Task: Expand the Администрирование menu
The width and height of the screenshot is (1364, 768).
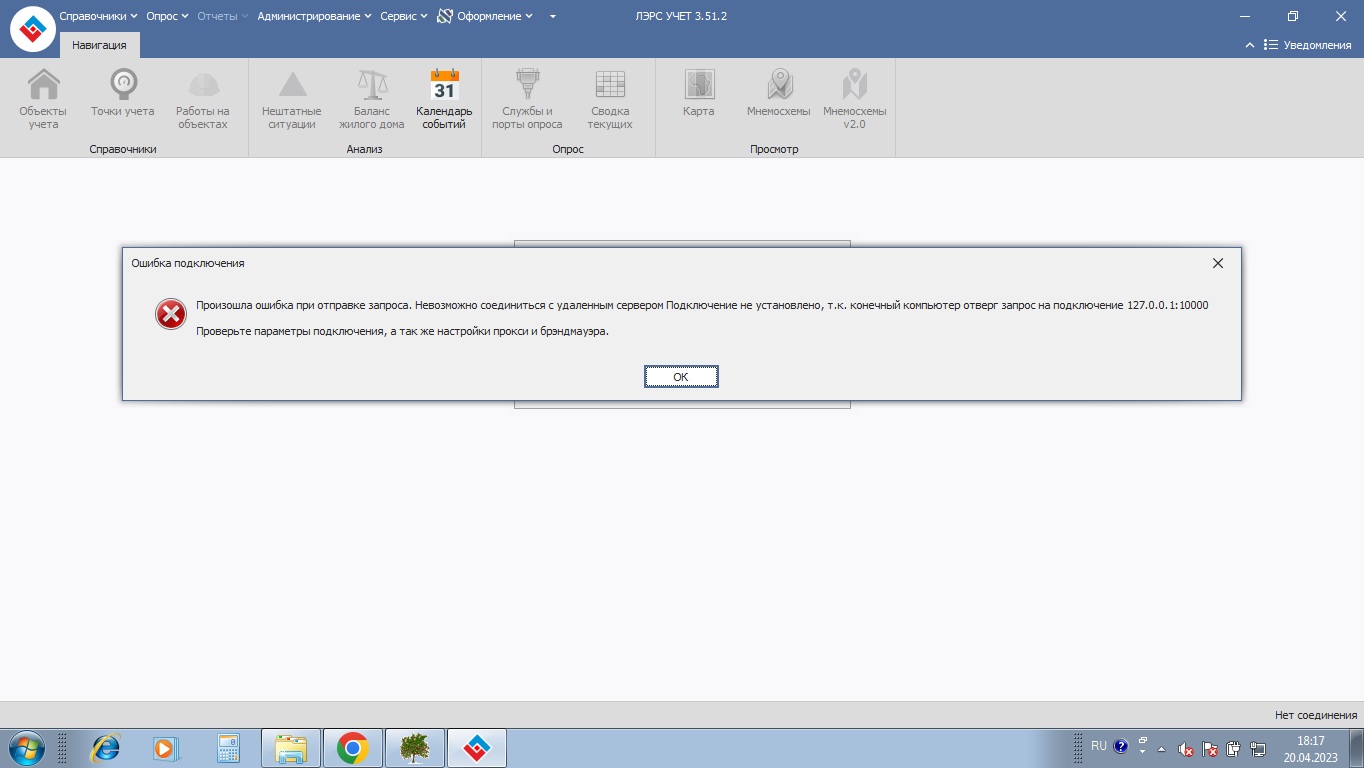Action: 314,16
